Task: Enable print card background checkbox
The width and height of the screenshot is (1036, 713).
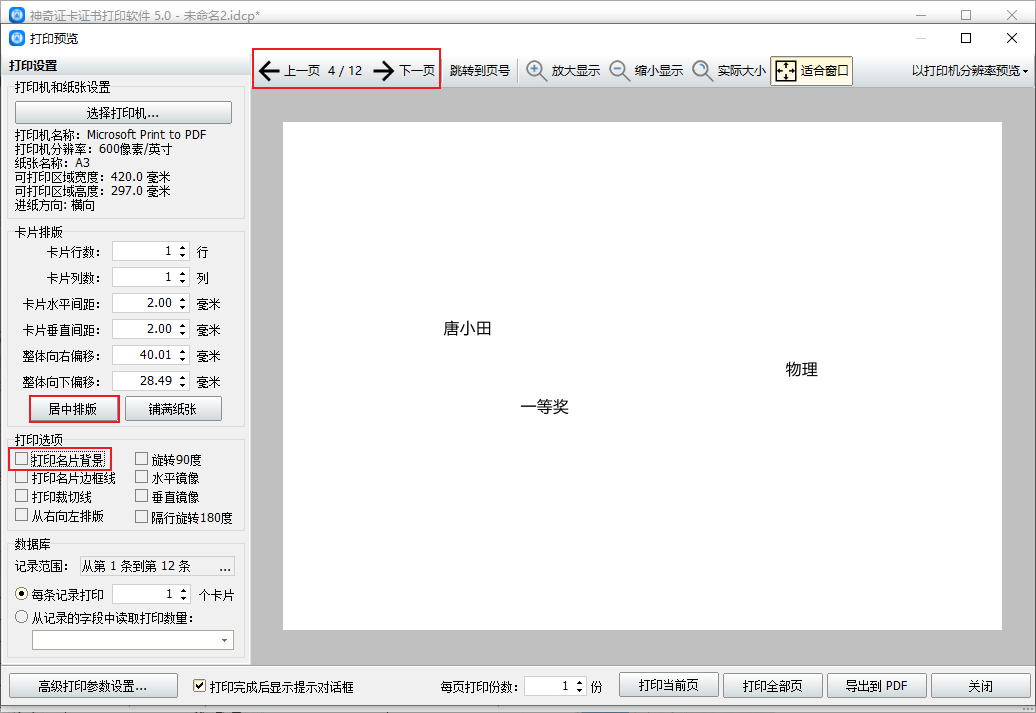Action: [22, 459]
